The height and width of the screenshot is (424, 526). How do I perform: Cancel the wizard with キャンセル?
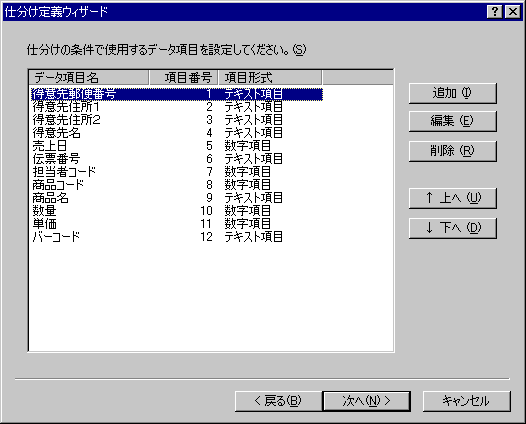tap(467, 401)
